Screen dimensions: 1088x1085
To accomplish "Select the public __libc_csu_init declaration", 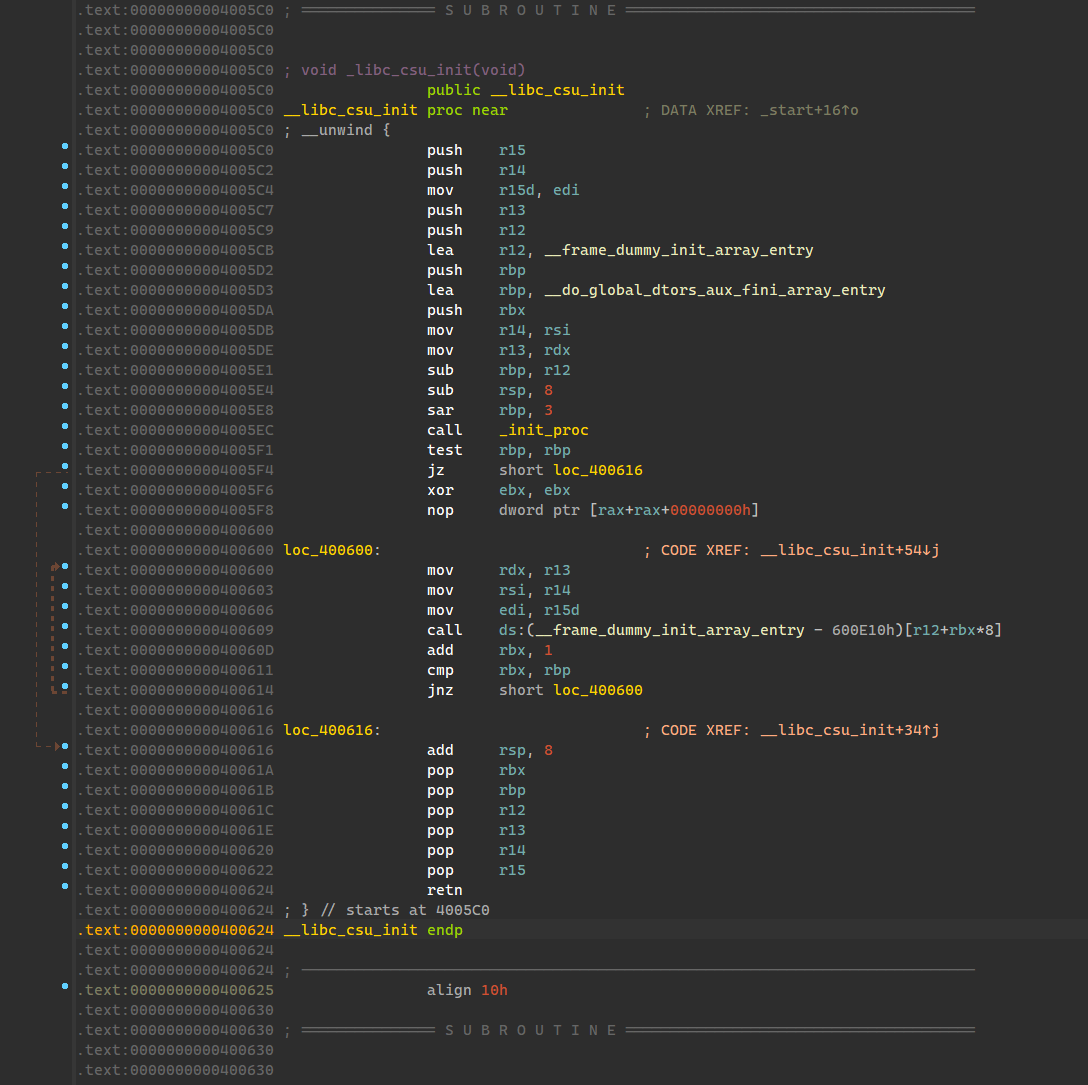I will (x=525, y=90).
